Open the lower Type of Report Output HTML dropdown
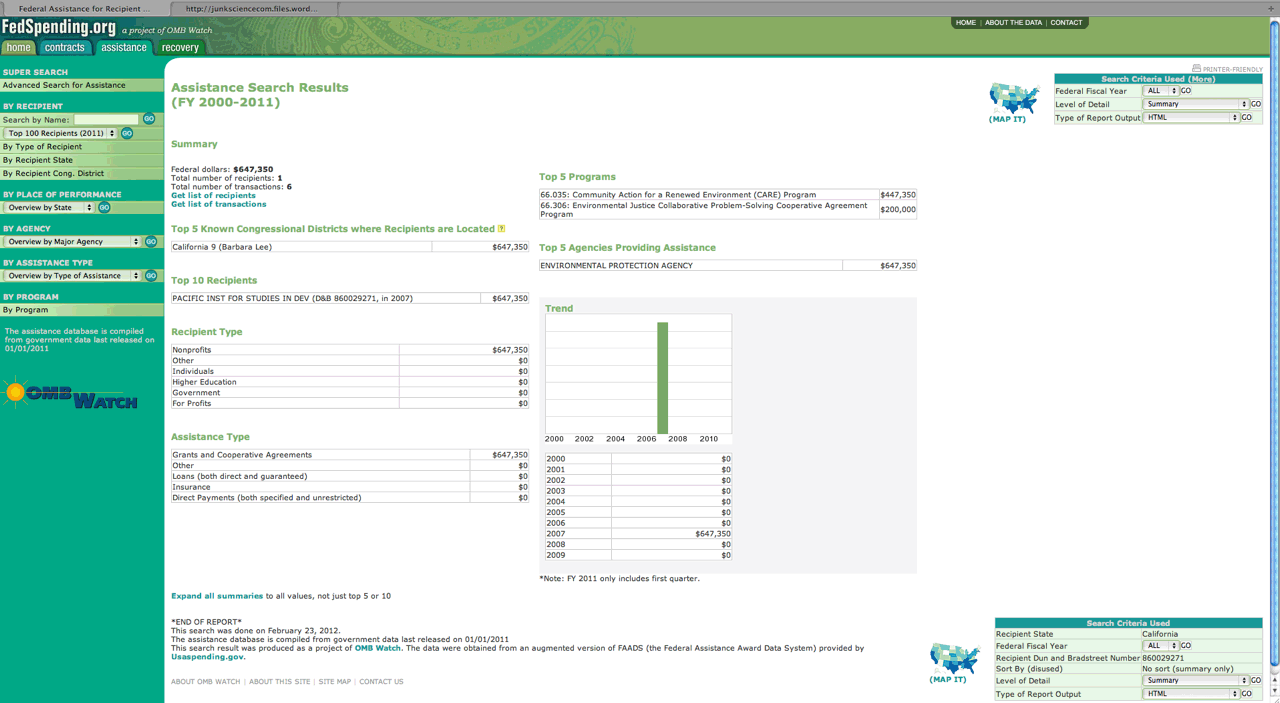This screenshot has width=1280, height=703. pyautogui.click(x=1191, y=694)
